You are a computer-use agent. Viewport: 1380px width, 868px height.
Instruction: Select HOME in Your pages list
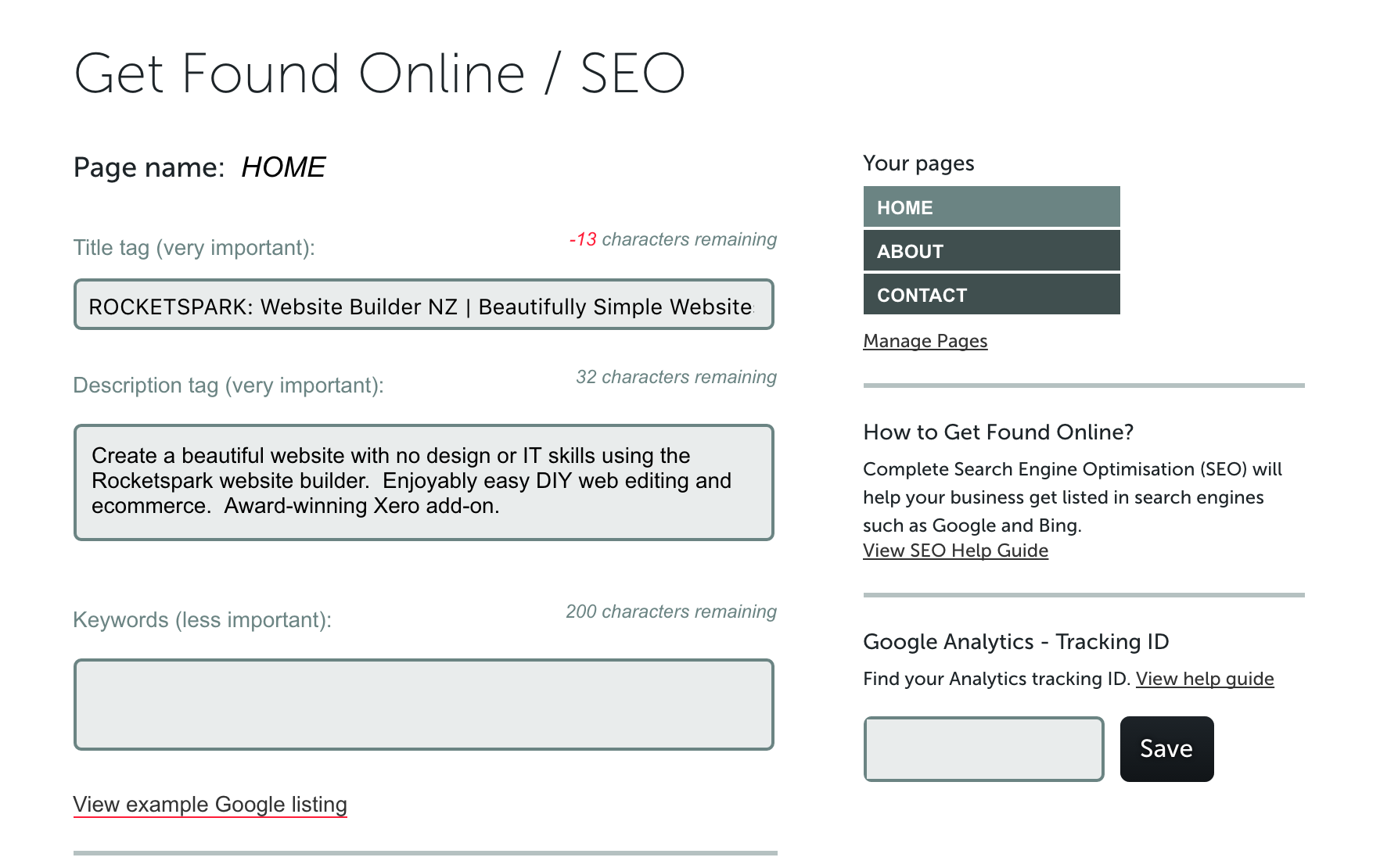[991, 207]
